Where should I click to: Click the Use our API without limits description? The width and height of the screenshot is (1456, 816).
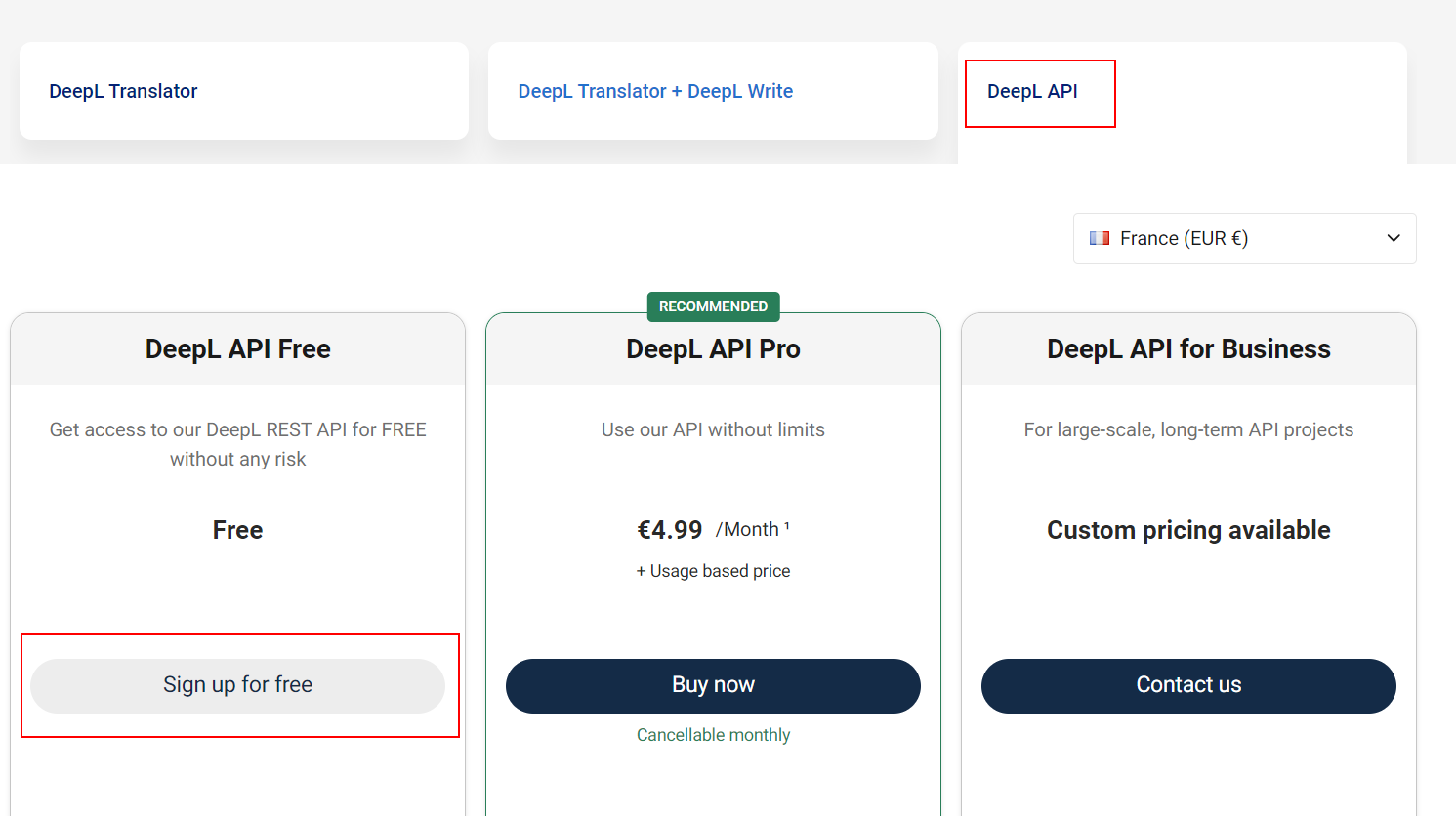pyautogui.click(x=713, y=429)
